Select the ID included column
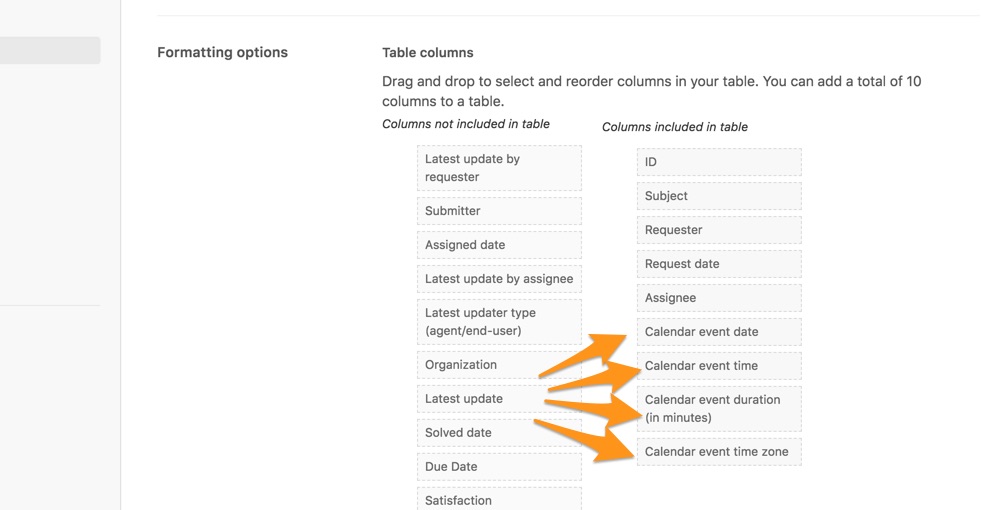 719,162
